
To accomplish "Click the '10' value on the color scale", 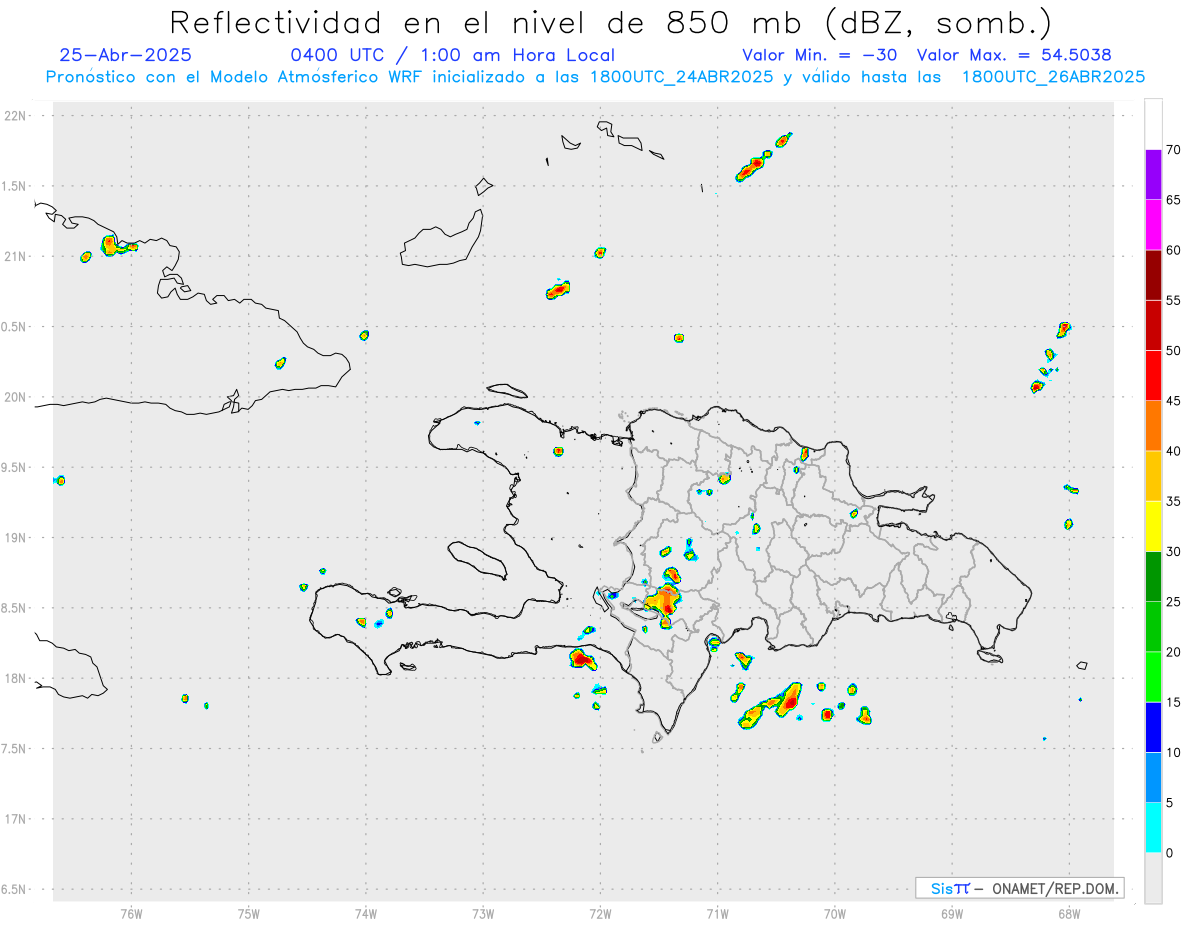I will pyautogui.click(x=1175, y=752).
